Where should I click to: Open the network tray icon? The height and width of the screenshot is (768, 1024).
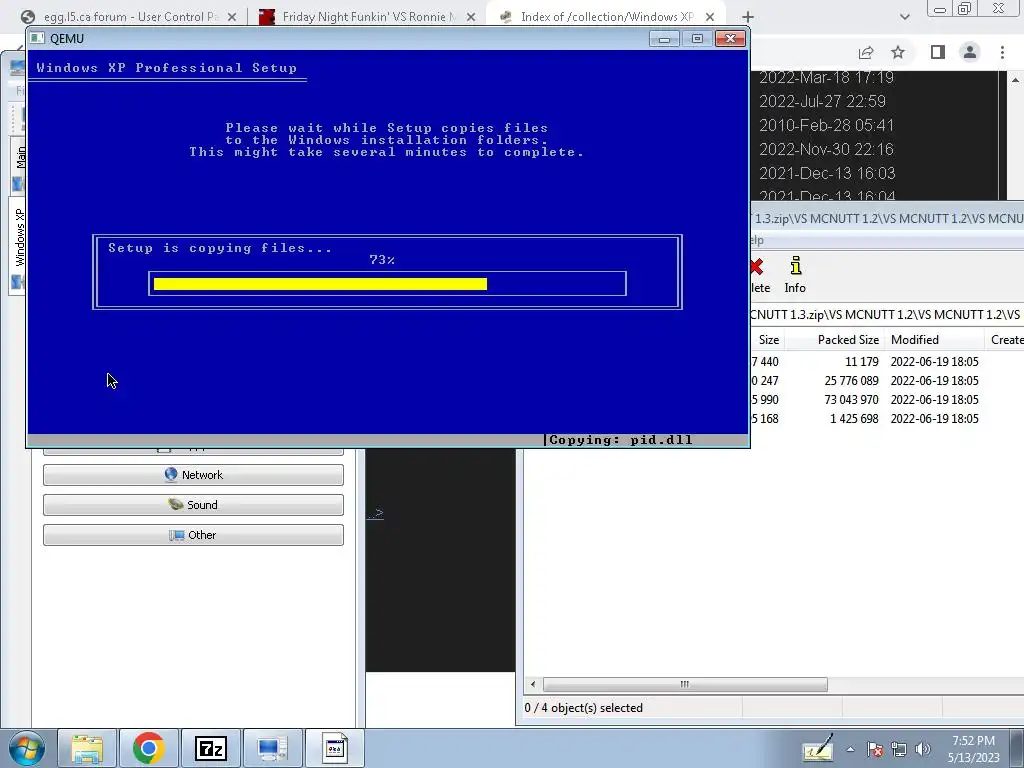click(x=899, y=750)
